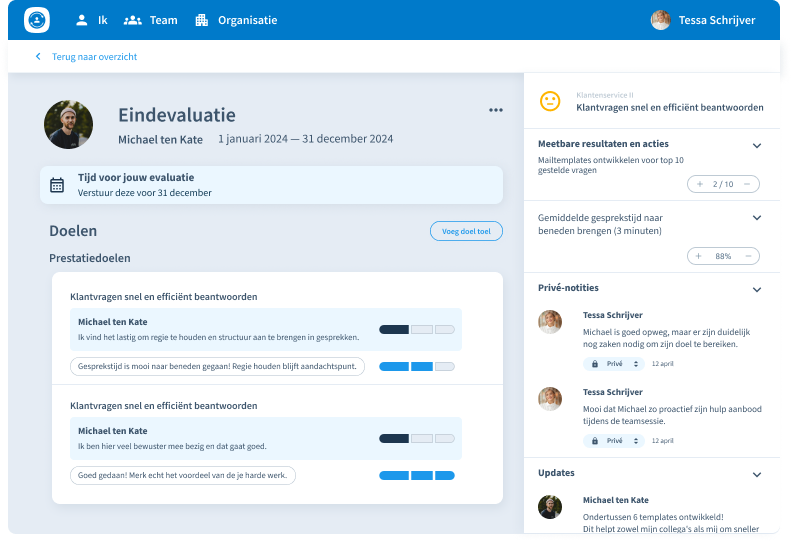Image resolution: width=792 pixels, height=543 pixels.
Task: Click the Prestatiedoelen heading
Action: click(90, 258)
